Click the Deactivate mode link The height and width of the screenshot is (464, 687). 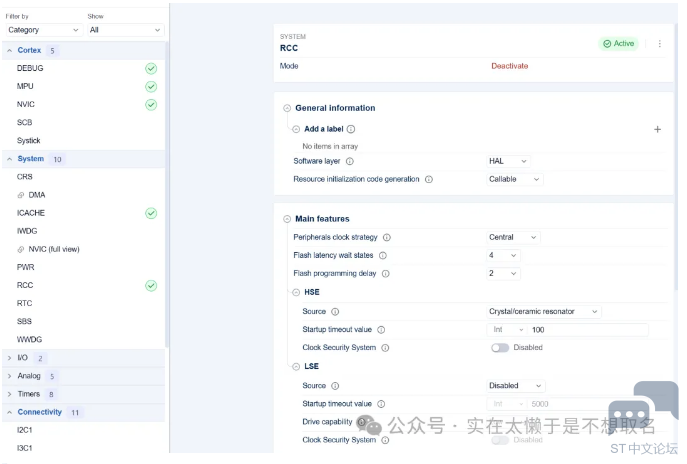(509, 66)
